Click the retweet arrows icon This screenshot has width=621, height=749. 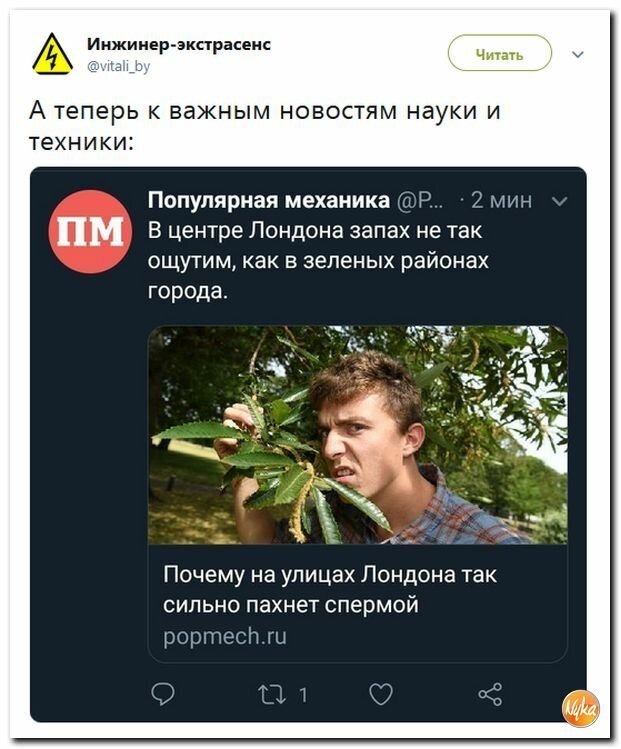point(272,695)
